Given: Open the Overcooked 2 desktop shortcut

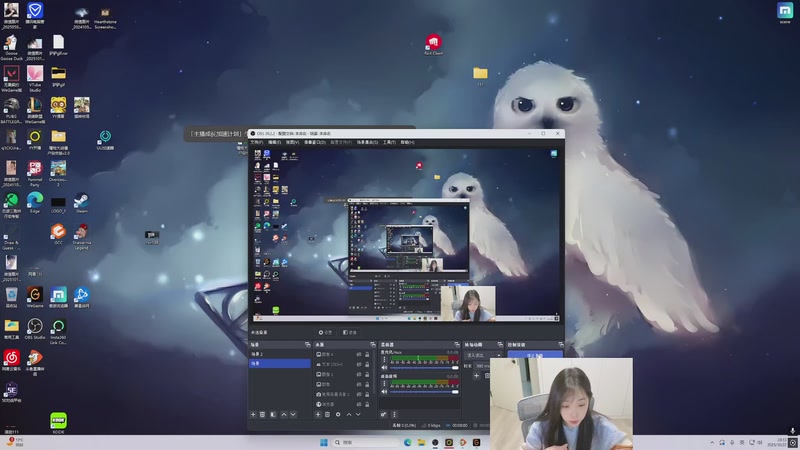Looking at the screenshot, I should coord(58,173).
